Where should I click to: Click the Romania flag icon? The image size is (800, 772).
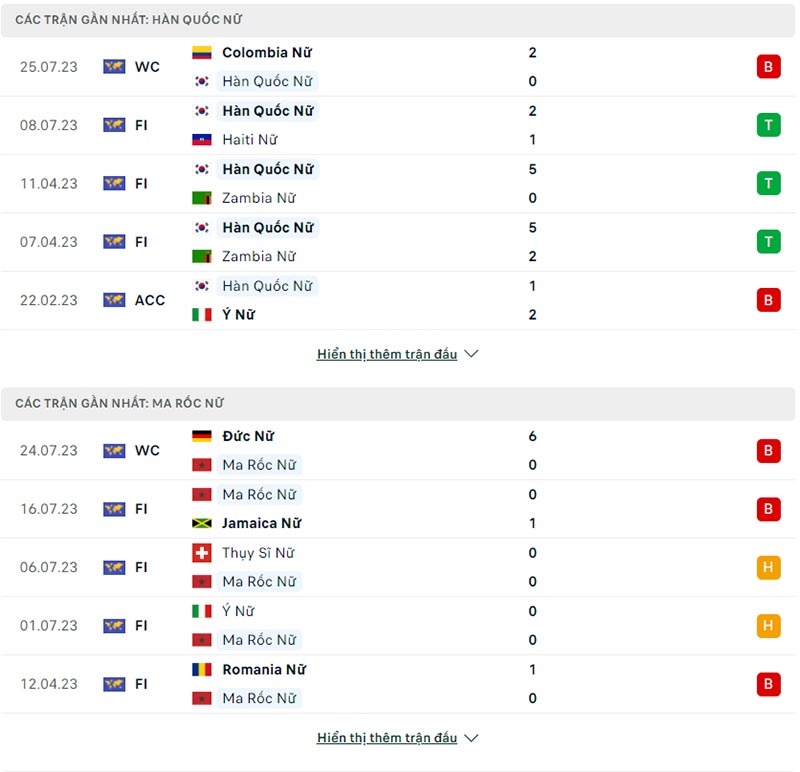pos(202,670)
